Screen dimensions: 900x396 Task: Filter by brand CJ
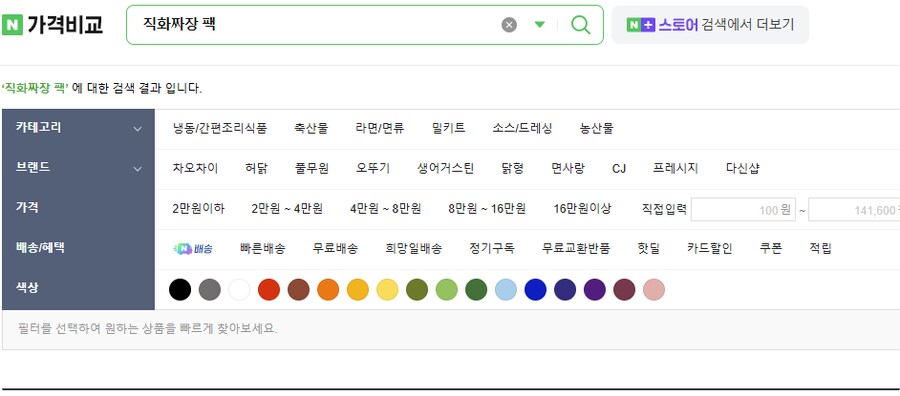619,169
